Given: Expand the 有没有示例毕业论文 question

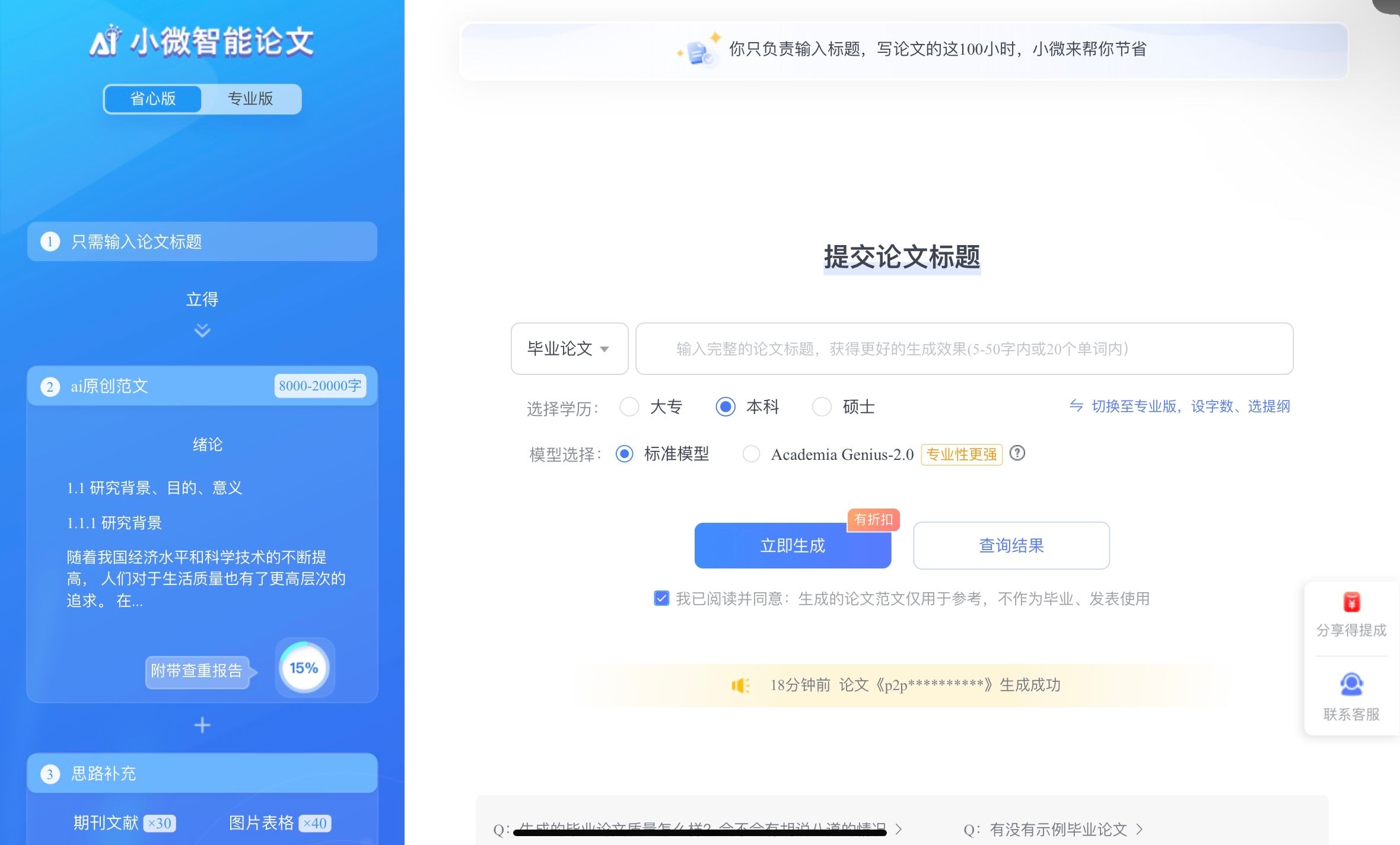Looking at the screenshot, I should [1058, 829].
